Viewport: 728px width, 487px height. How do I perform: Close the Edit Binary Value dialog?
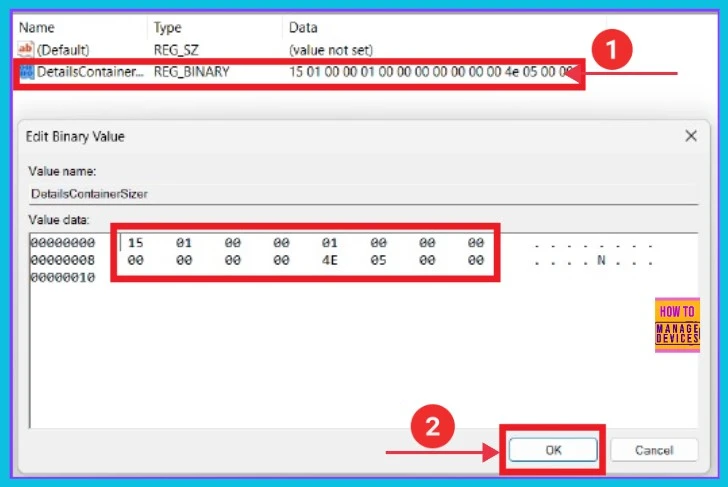[691, 136]
